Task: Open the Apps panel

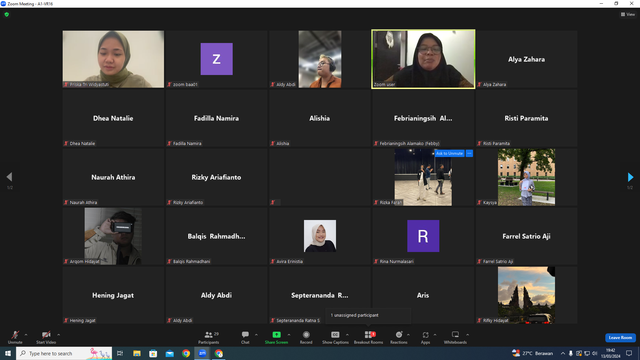Action: (x=425, y=337)
